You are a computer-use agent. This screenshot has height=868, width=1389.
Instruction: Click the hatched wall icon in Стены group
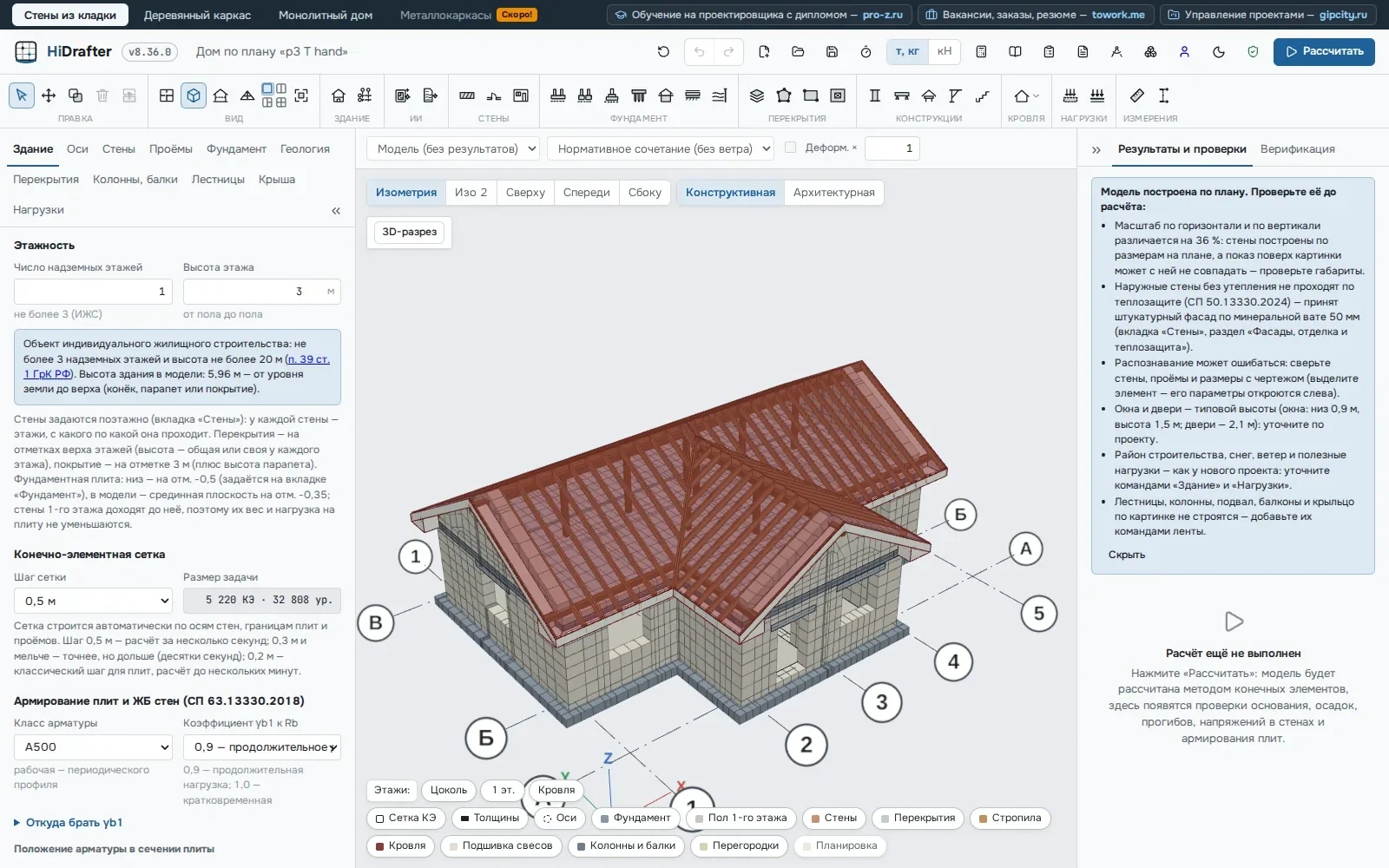click(467, 95)
